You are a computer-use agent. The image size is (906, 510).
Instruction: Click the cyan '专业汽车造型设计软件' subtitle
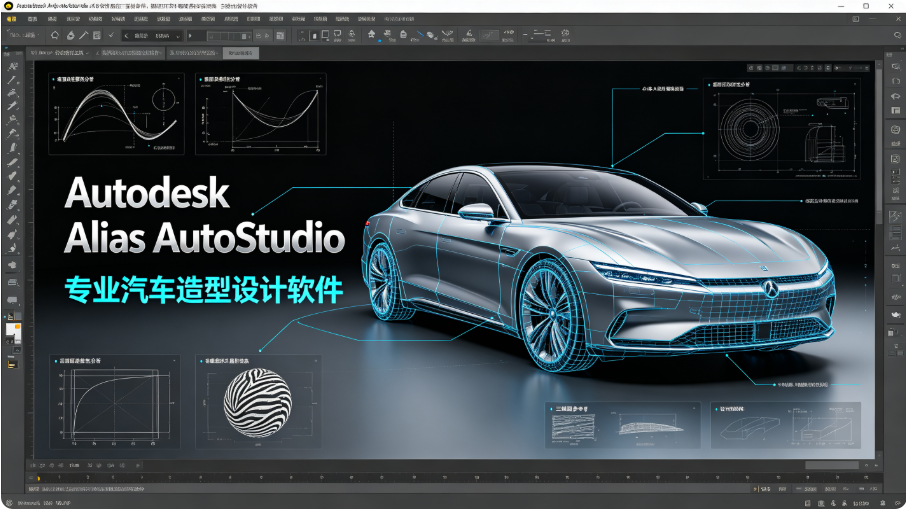(x=203, y=289)
